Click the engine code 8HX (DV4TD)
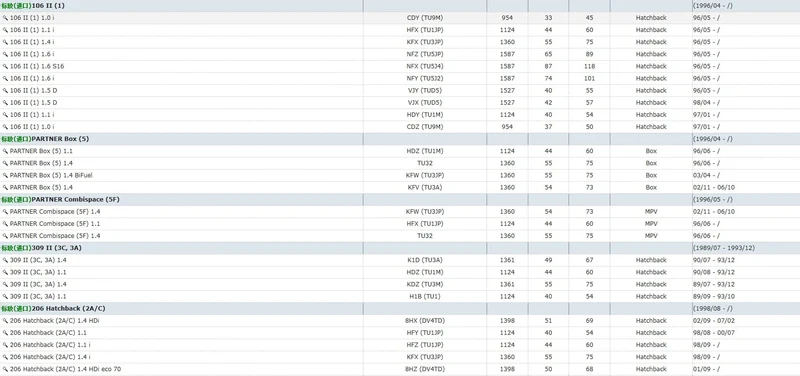800x376 pixels. (x=424, y=321)
